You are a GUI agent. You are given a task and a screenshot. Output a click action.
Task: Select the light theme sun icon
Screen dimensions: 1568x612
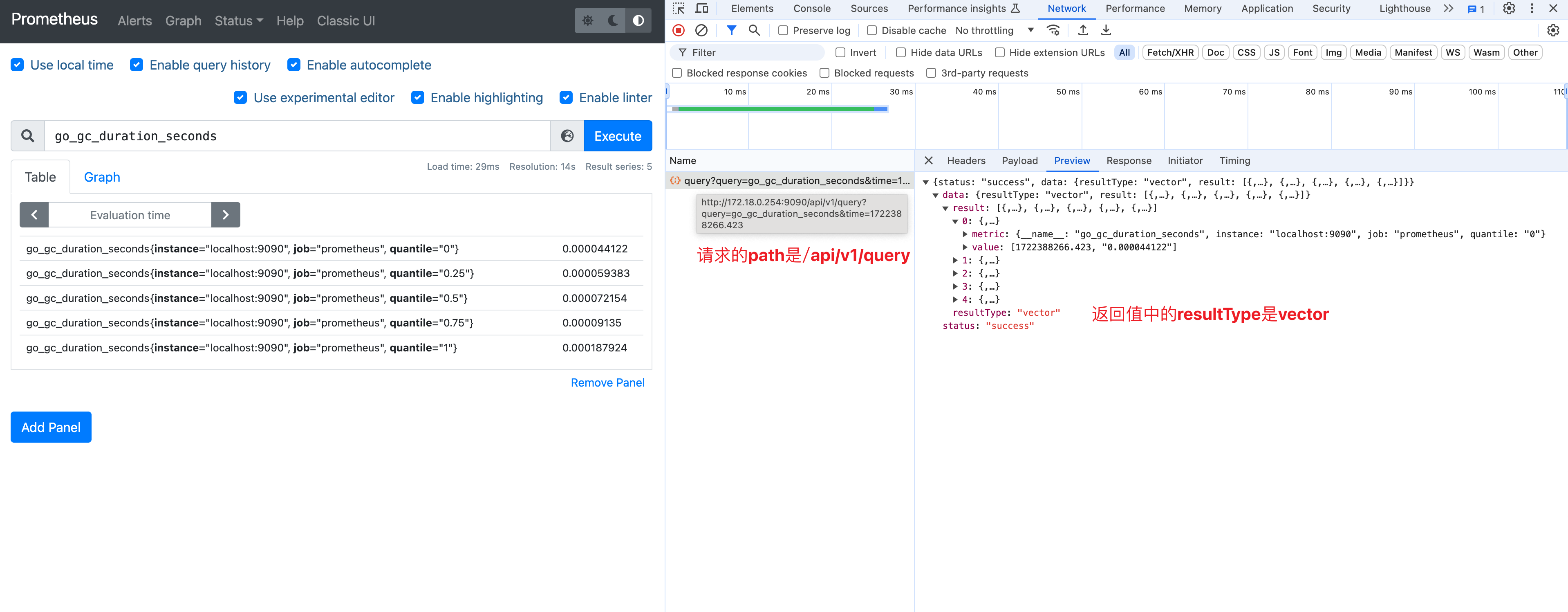tap(587, 21)
